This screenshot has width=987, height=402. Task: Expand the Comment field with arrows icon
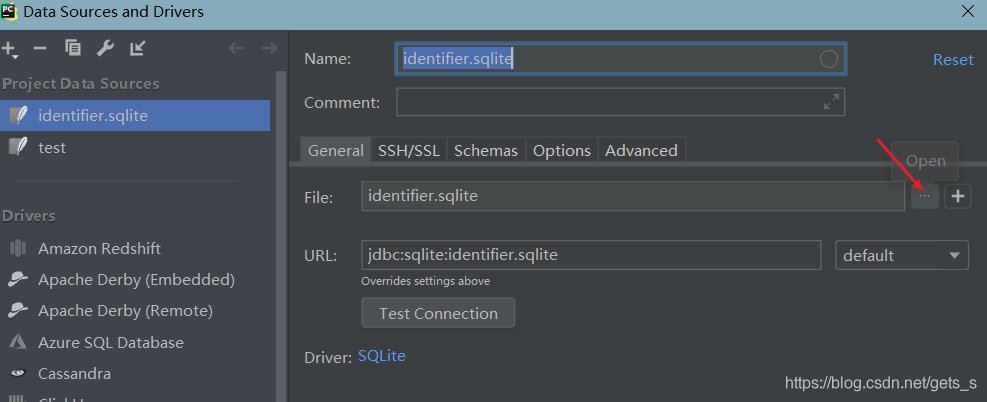[x=831, y=102]
